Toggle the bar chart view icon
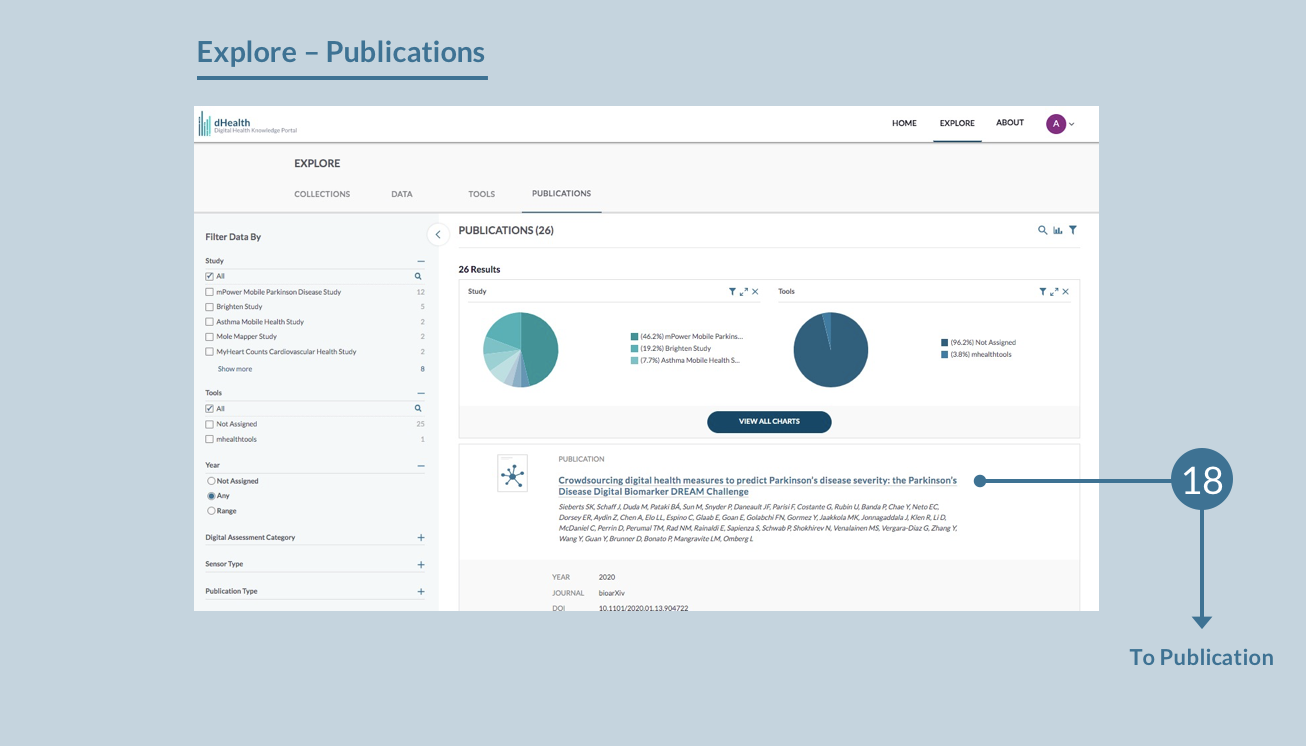This screenshot has width=1313, height=746. tap(1057, 230)
